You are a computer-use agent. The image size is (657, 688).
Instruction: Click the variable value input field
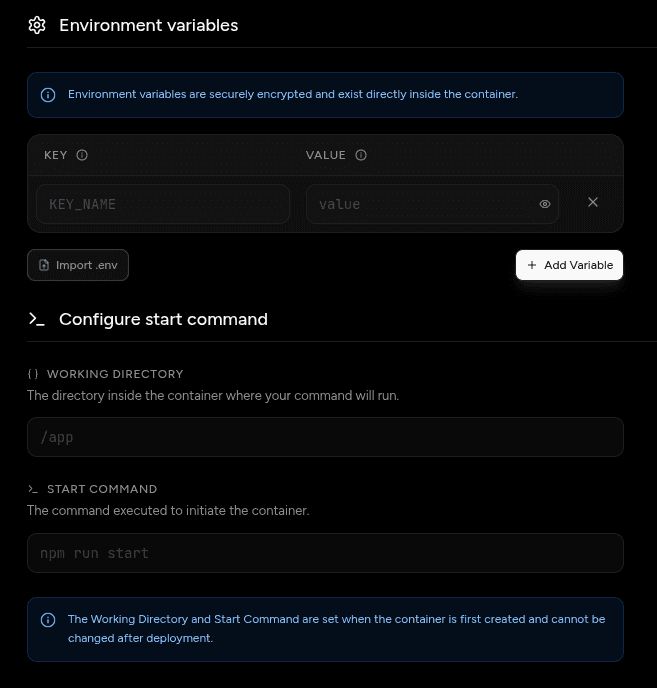coord(420,204)
